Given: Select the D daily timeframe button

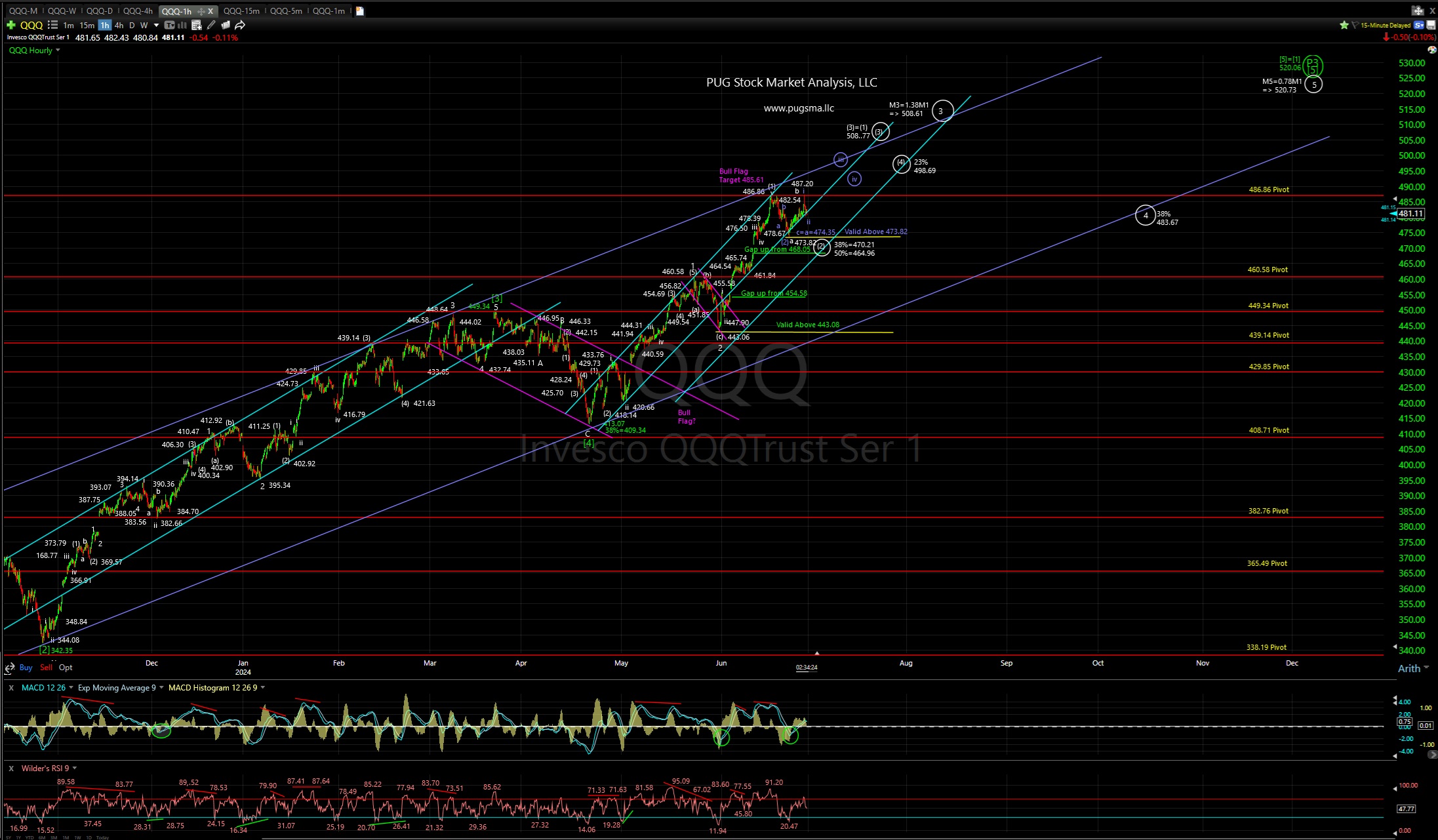Looking at the screenshot, I should click(132, 25).
